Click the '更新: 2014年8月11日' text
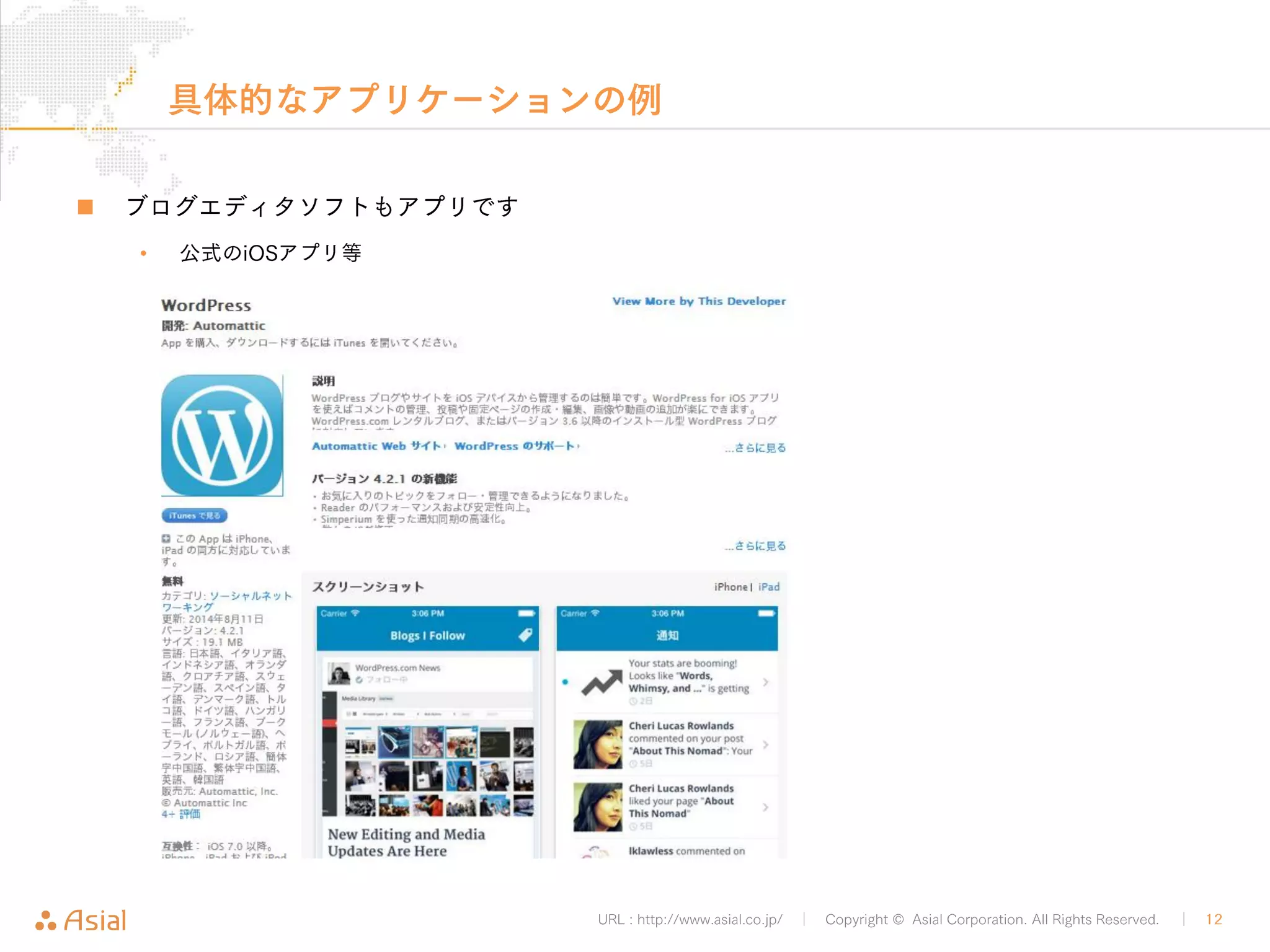Screen dimensions: 1270x952 [x=213, y=619]
